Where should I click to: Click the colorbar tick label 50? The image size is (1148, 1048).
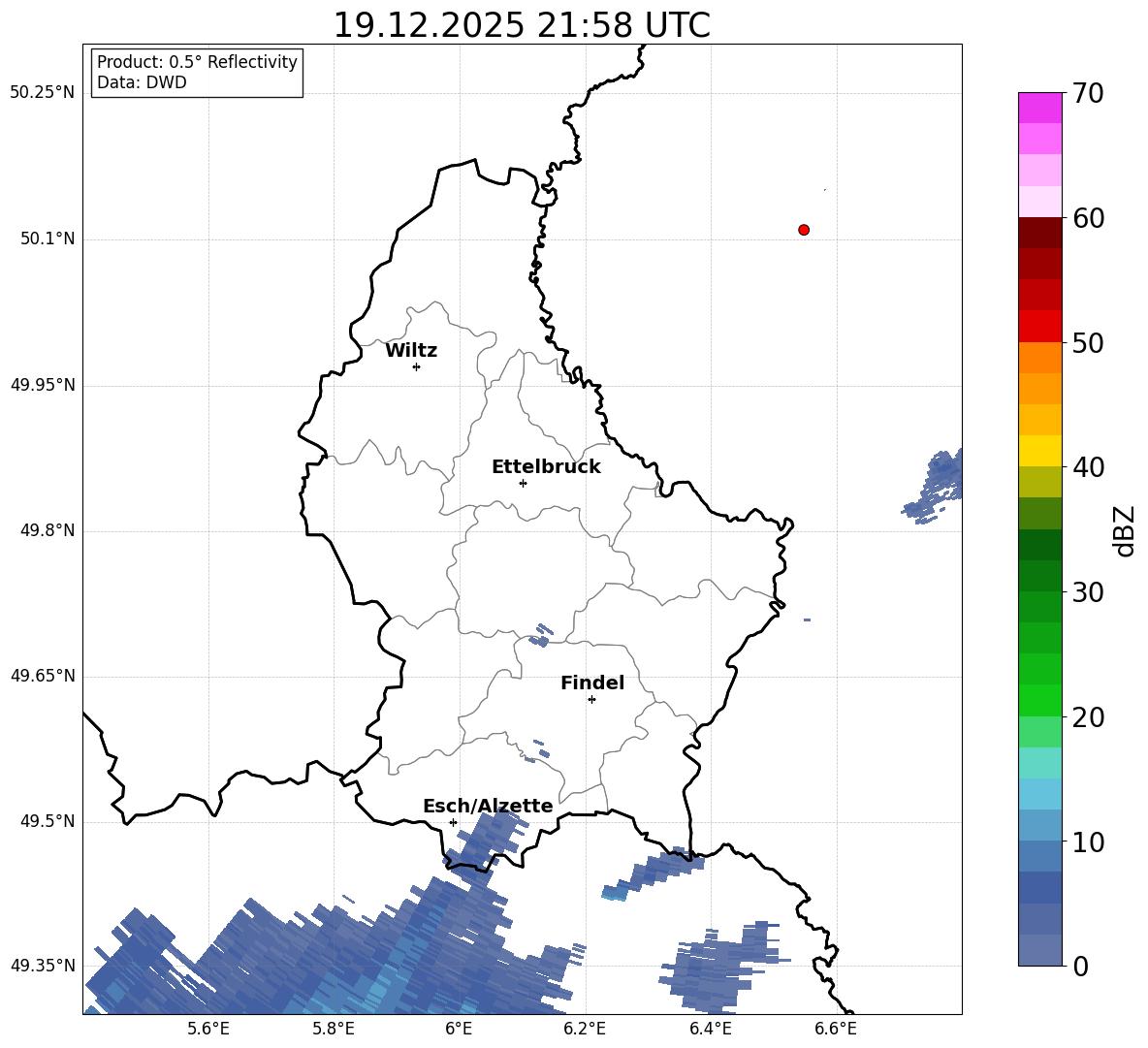pos(1088,343)
